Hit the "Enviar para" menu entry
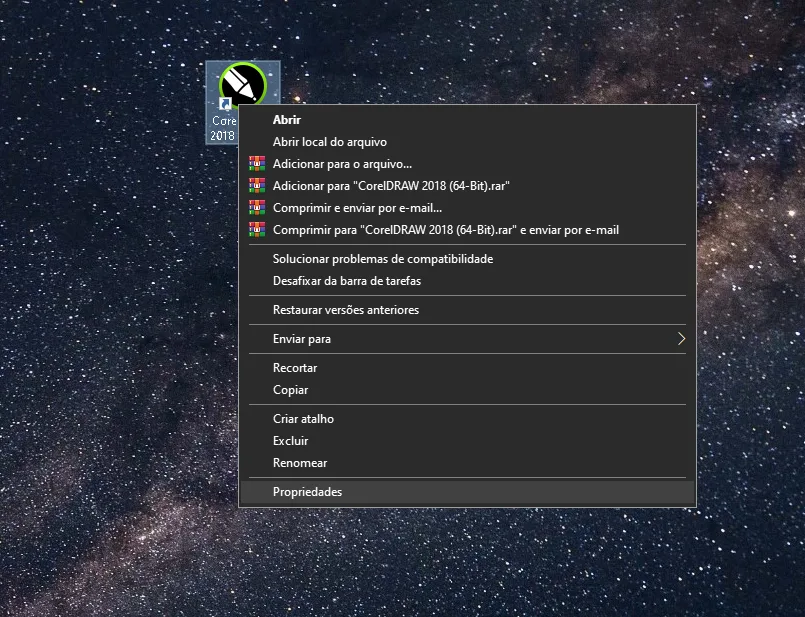 click(302, 339)
